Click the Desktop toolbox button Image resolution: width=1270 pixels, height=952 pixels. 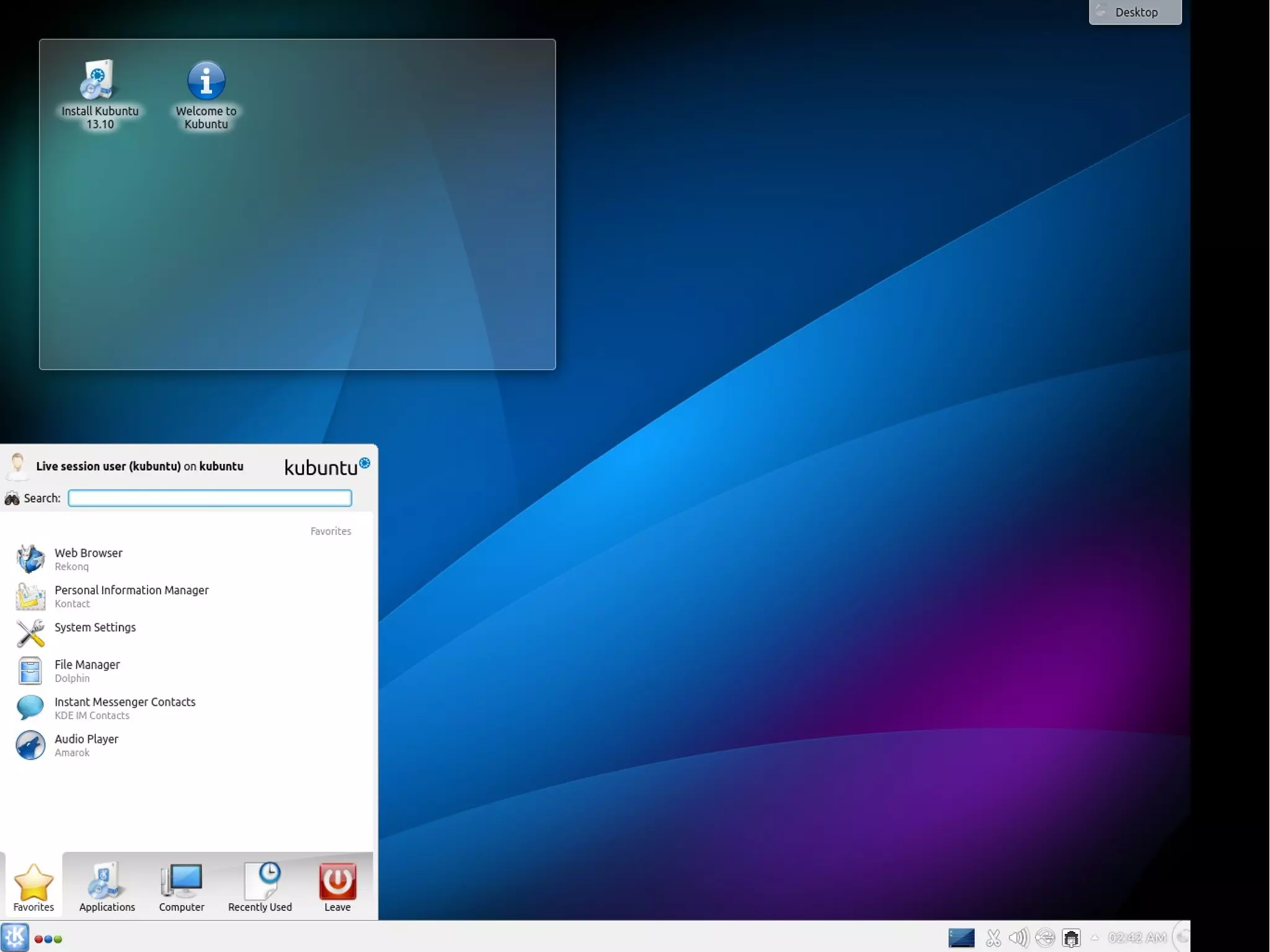(1135, 12)
